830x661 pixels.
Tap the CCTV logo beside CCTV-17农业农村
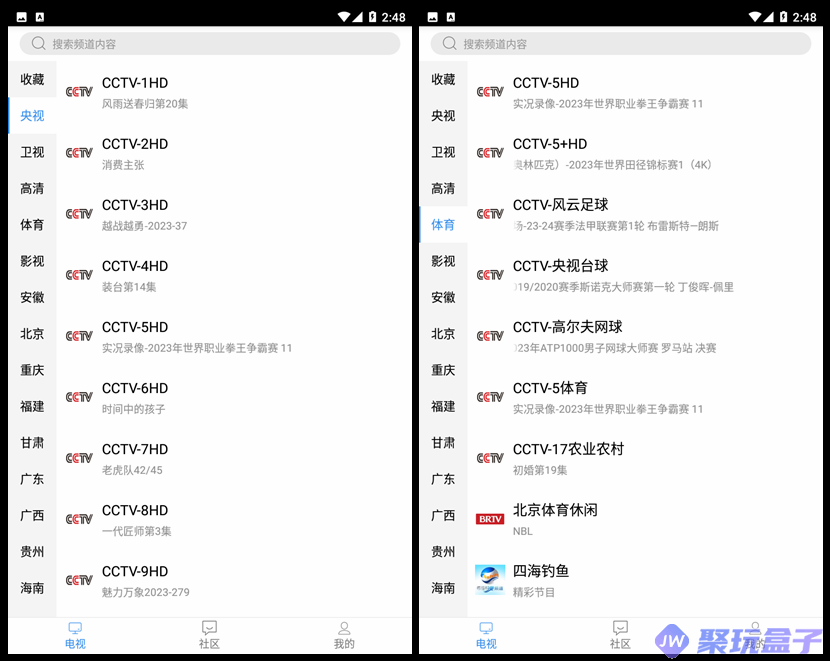[490, 458]
